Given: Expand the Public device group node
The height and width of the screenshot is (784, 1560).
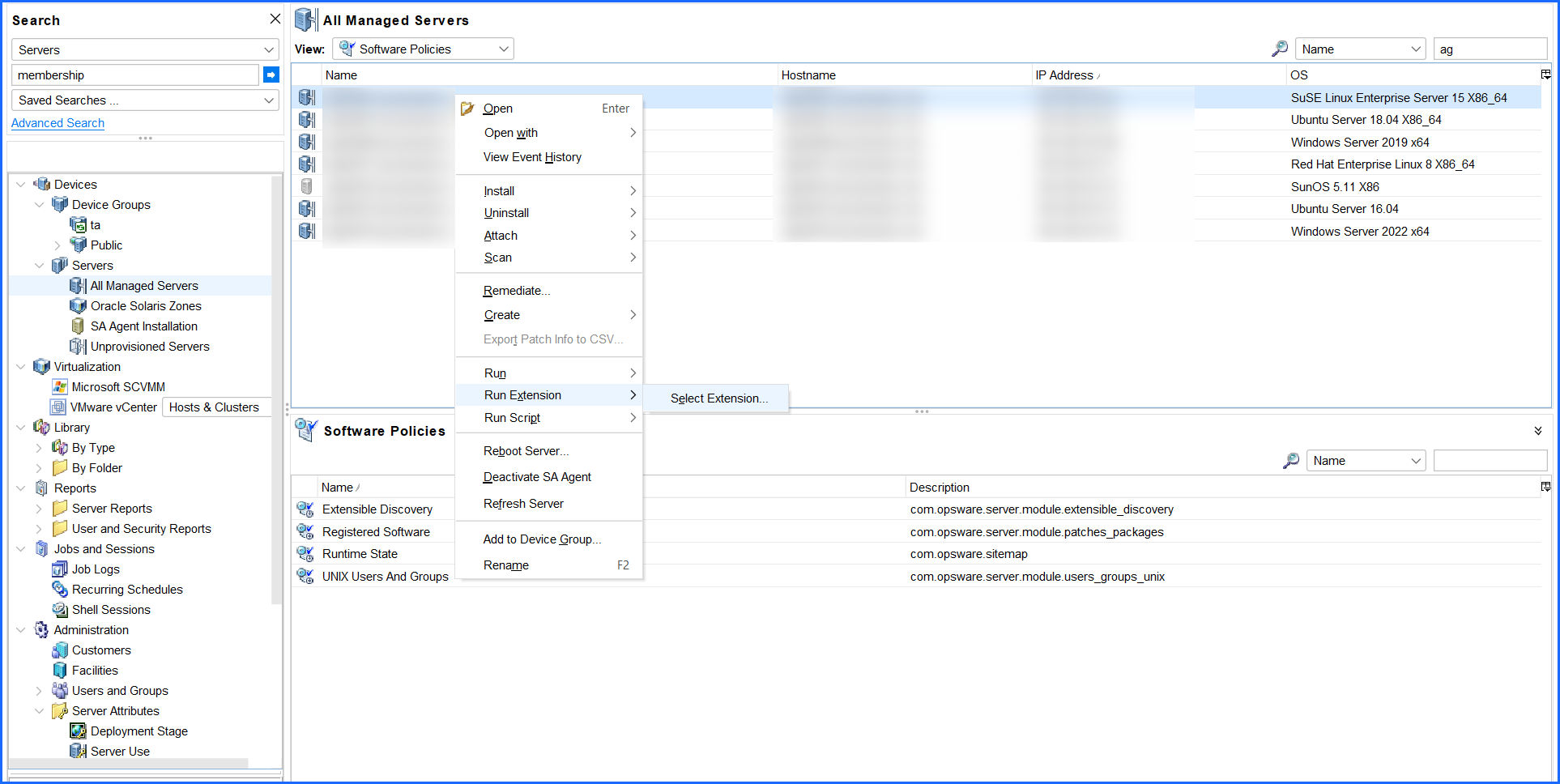Looking at the screenshot, I should pos(57,245).
